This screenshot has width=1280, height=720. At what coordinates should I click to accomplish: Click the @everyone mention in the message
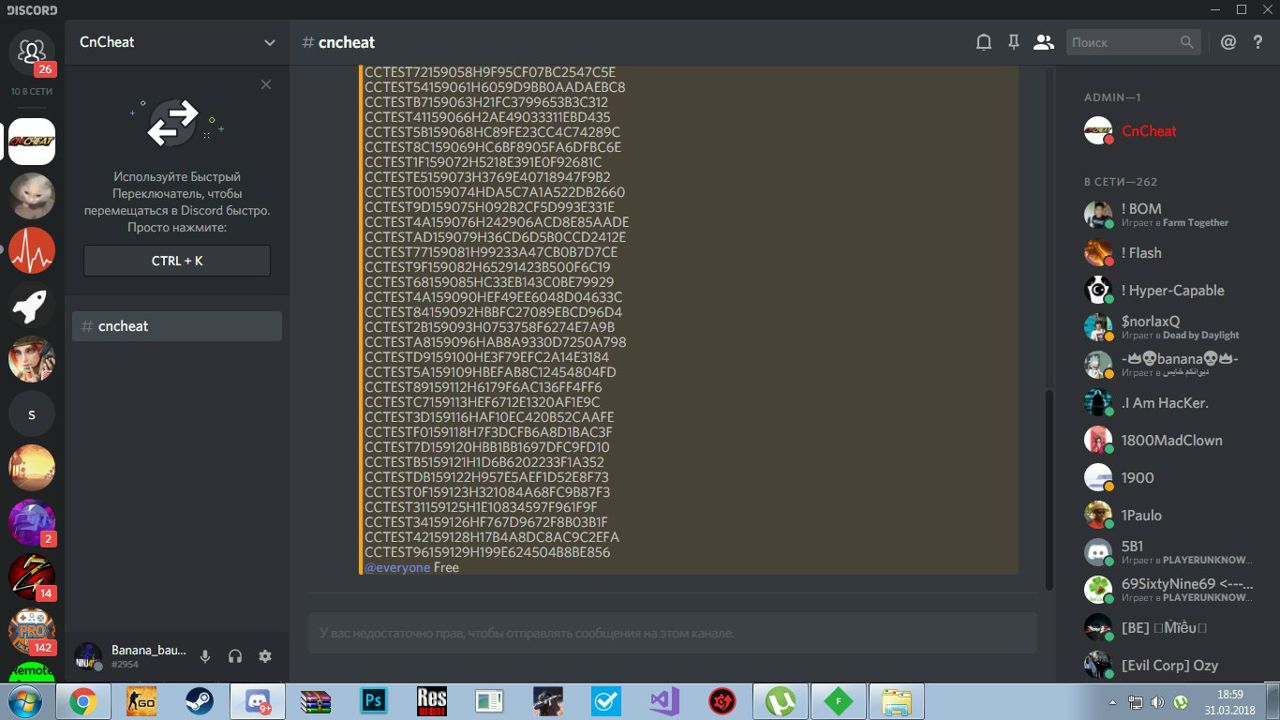click(x=397, y=567)
